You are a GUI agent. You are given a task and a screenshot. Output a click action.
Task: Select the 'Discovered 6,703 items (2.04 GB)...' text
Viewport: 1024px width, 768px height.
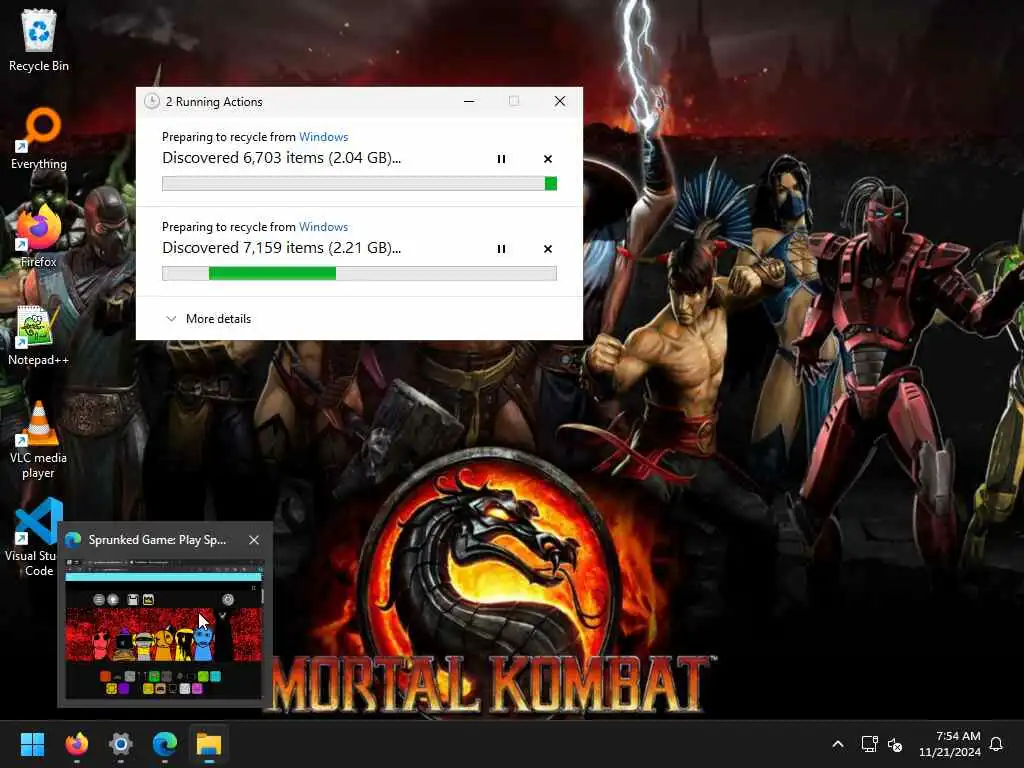coord(281,158)
